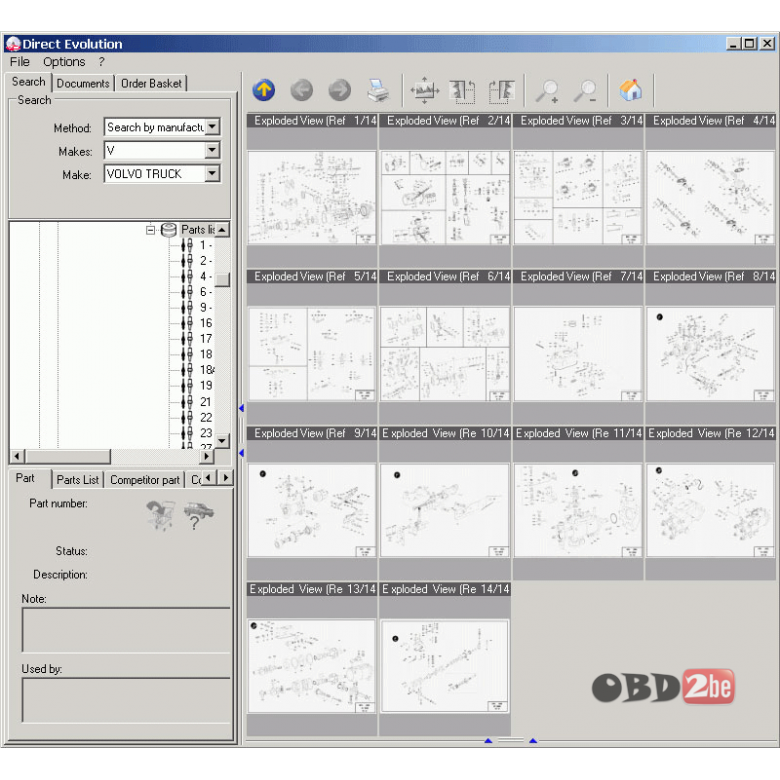Open Exploded View 10/14 thumbnail
The height and width of the screenshot is (780, 780).
pos(445,510)
